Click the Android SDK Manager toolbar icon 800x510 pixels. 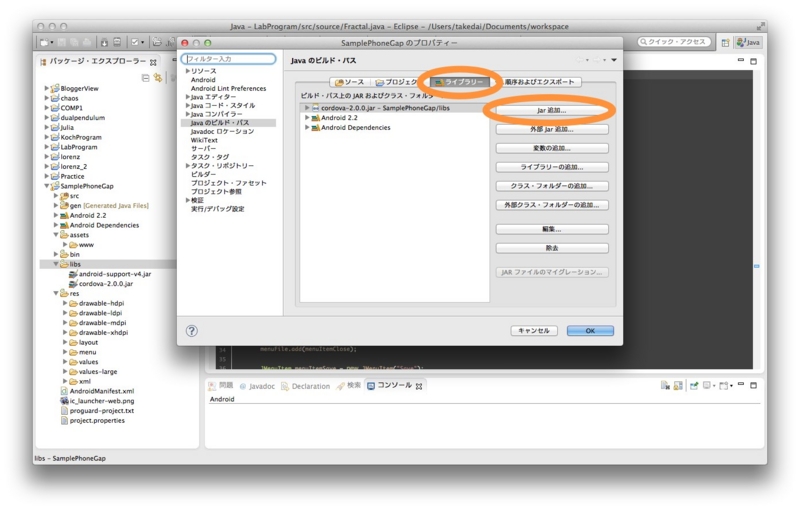coord(105,42)
